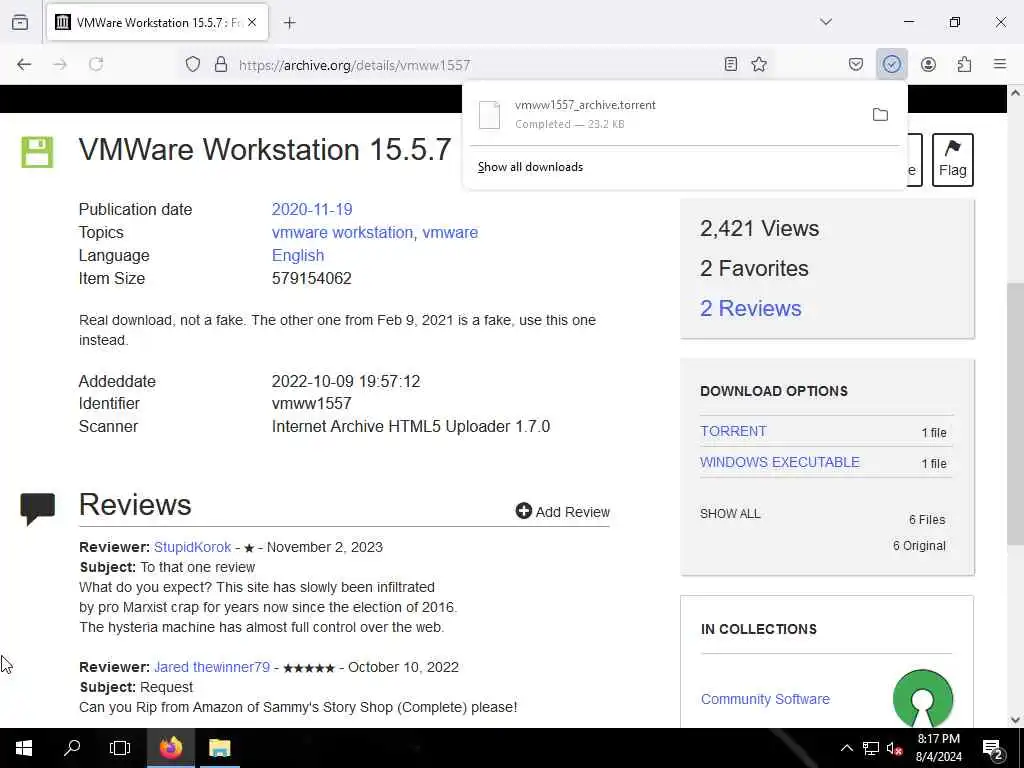Open tracking protection shield icon
The height and width of the screenshot is (768, 1024).
(193, 64)
